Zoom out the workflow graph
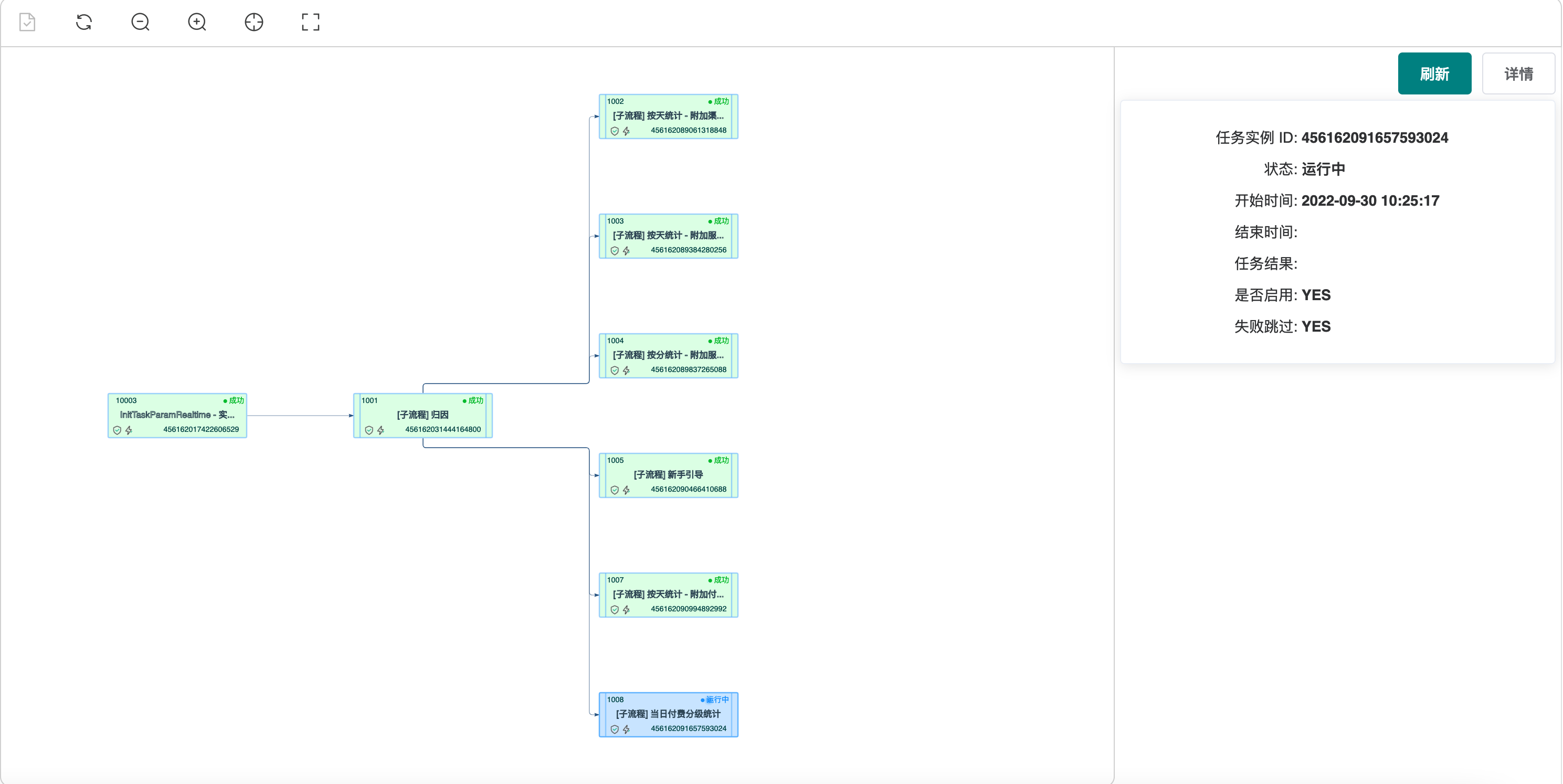The image size is (1563, 784). tap(140, 23)
